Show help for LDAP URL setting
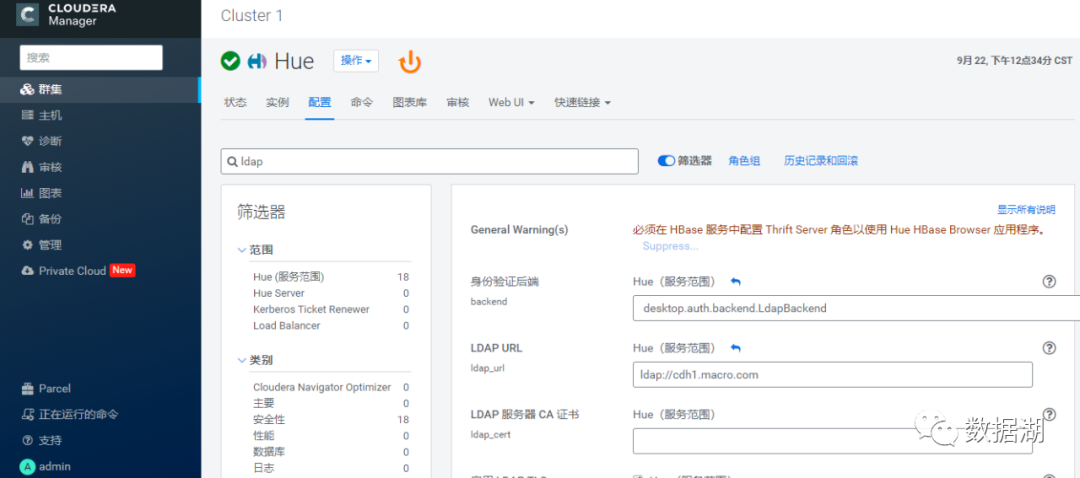The height and width of the screenshot is (478, 1080). 1049,348
